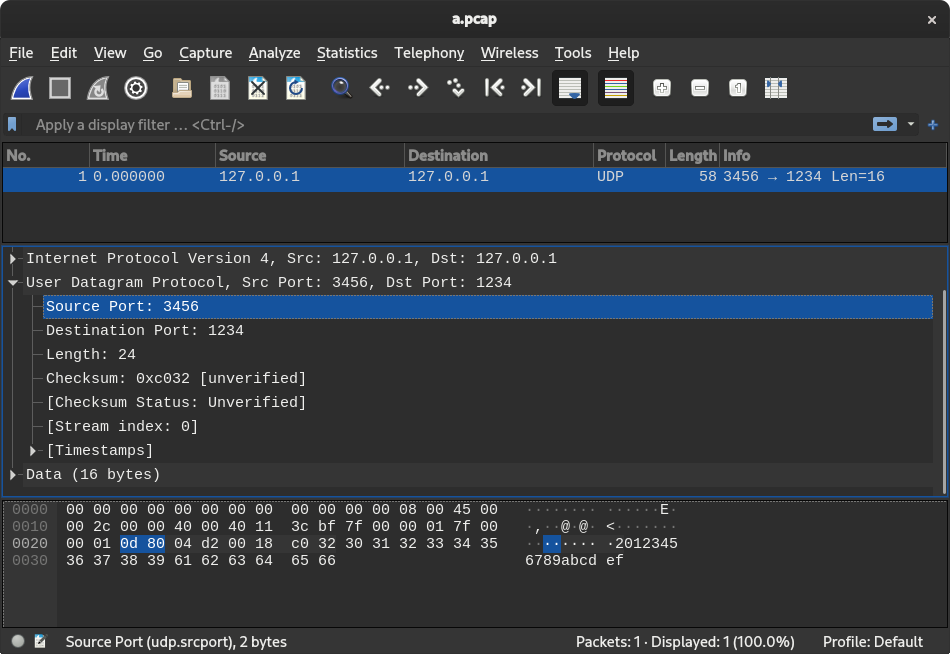Image resolution: width=950 pixels, height=654 pixels.
Task: Apply the display filter arrow button
Action: pyautogui.click(x=885, y=124)
